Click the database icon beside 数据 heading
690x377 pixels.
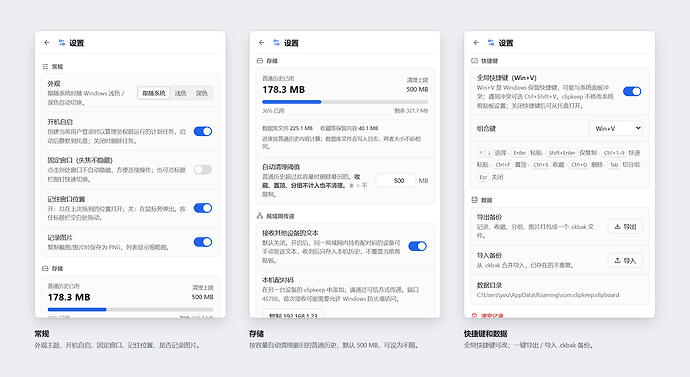pos(474,200)
